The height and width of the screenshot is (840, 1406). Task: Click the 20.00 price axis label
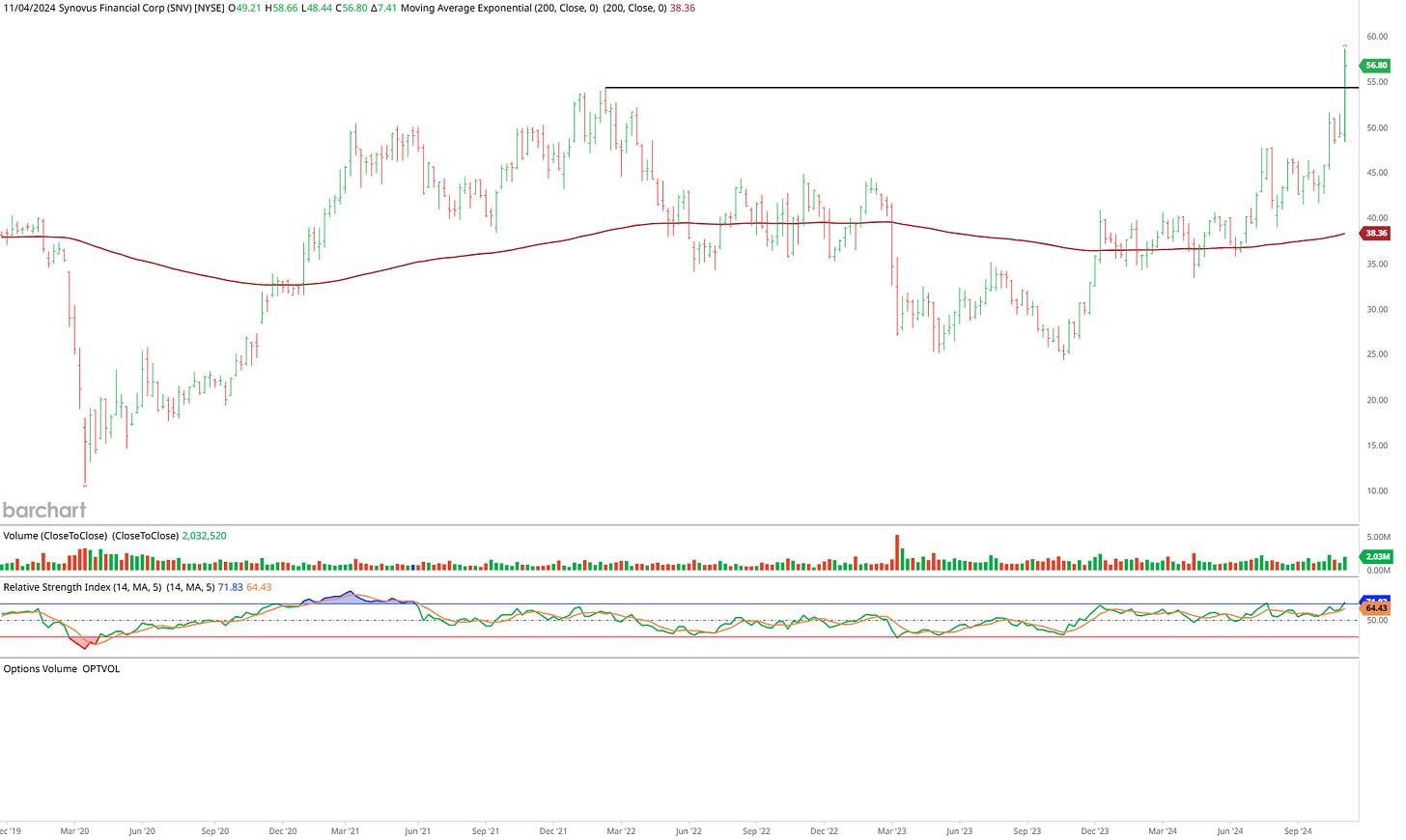point(1377,400)
